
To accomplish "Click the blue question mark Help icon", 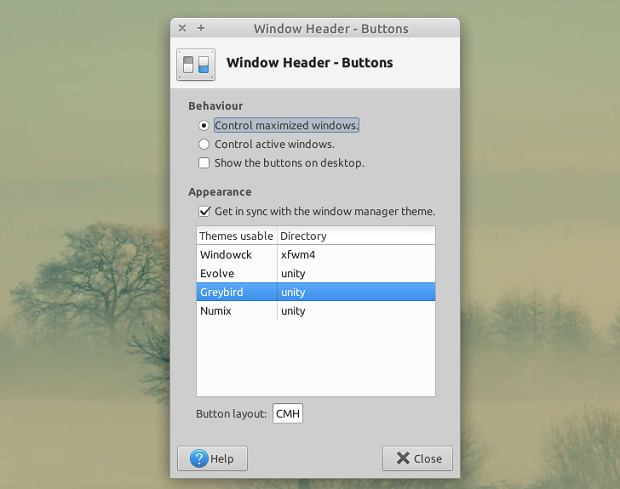I will point(199,459).
